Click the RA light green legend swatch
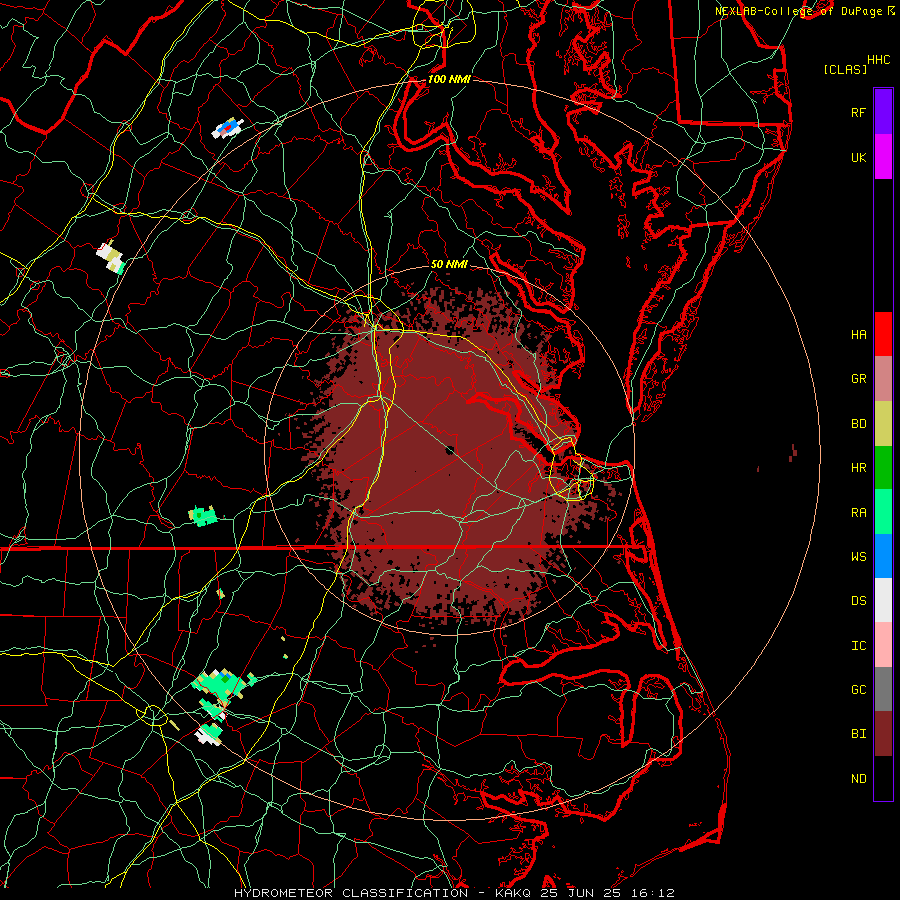This screenshot has height=900, width=900. 883,512
